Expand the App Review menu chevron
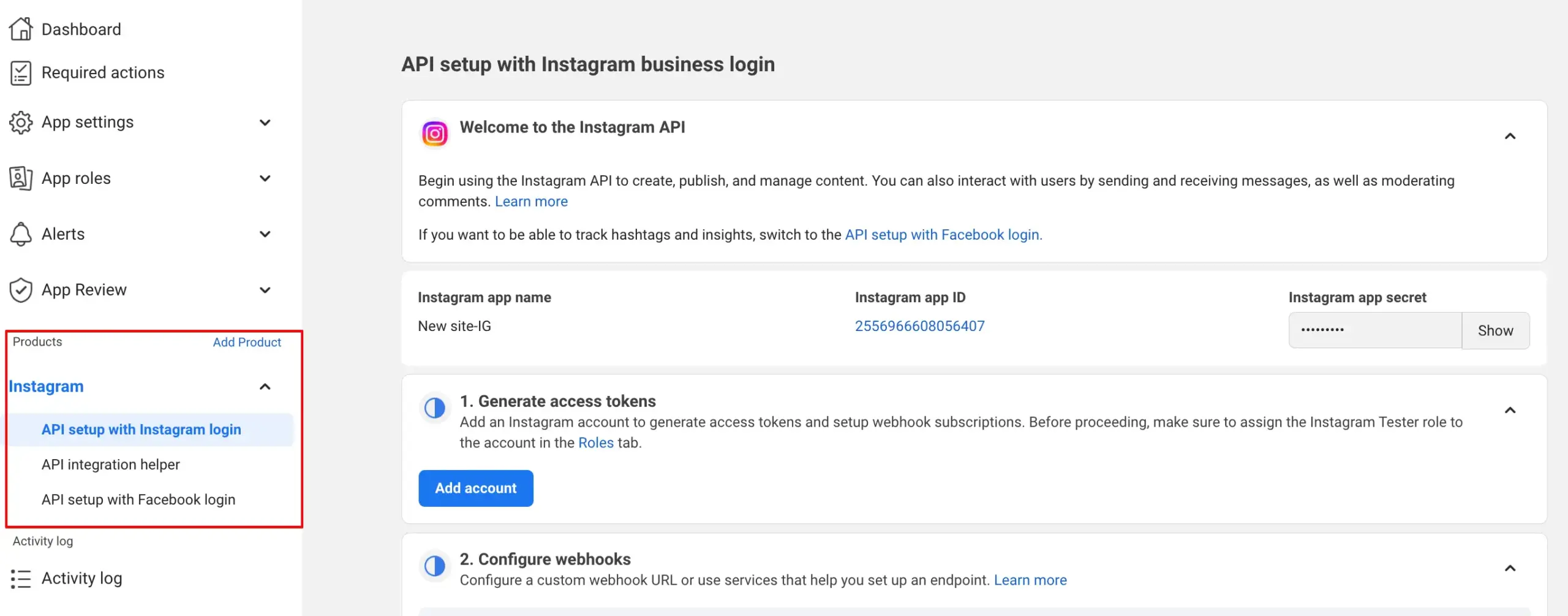This screenshot has width=1568, height=616. click(x=265, y=290)
